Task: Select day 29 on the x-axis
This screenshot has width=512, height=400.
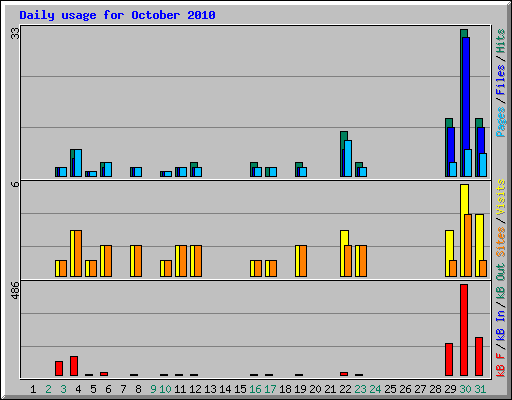Action: tap(450, 389)
